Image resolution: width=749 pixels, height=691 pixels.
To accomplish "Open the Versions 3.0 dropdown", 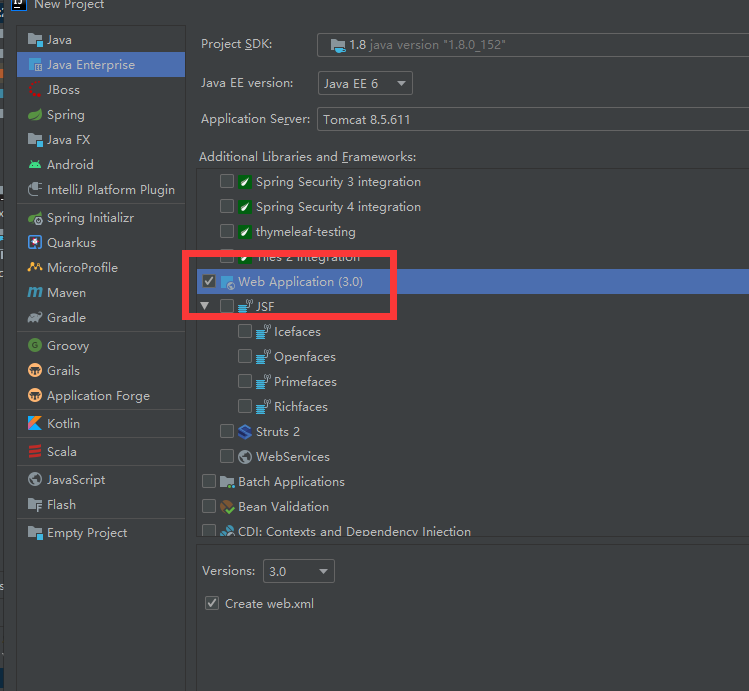I will point(299,571).
